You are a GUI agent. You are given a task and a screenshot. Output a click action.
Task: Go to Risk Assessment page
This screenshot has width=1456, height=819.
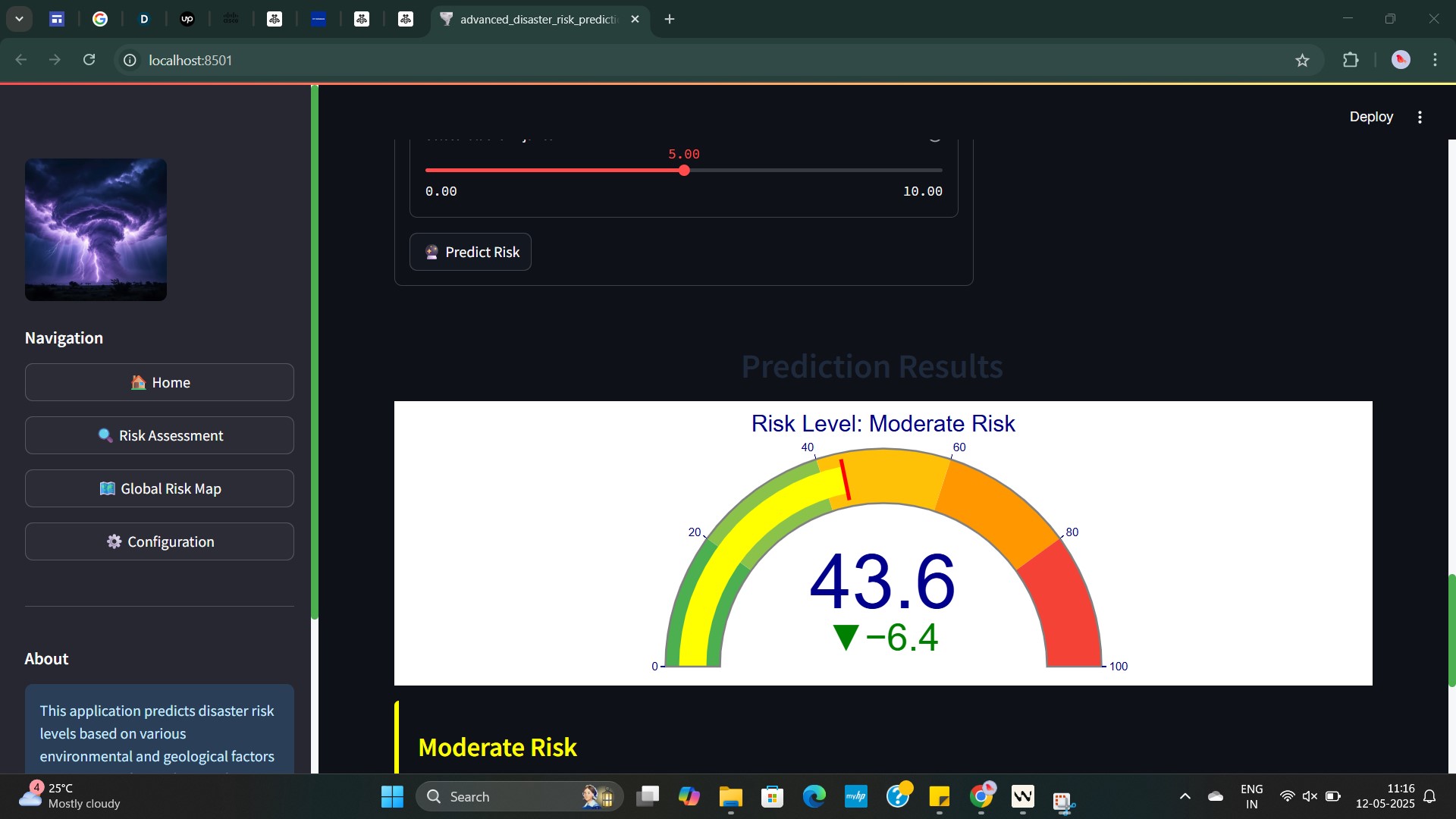tap(159, 435)
